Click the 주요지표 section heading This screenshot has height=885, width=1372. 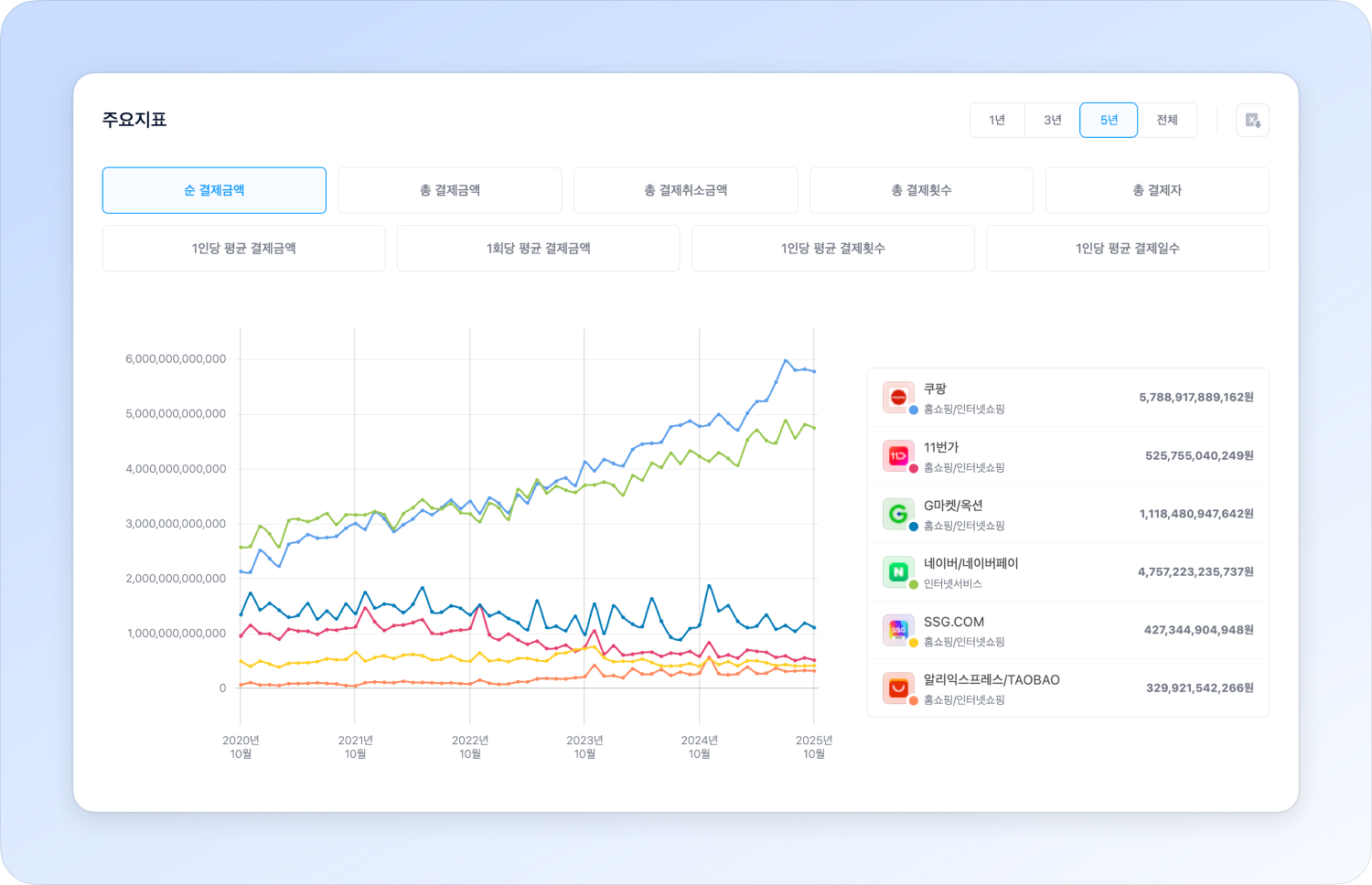click(134, 120)
